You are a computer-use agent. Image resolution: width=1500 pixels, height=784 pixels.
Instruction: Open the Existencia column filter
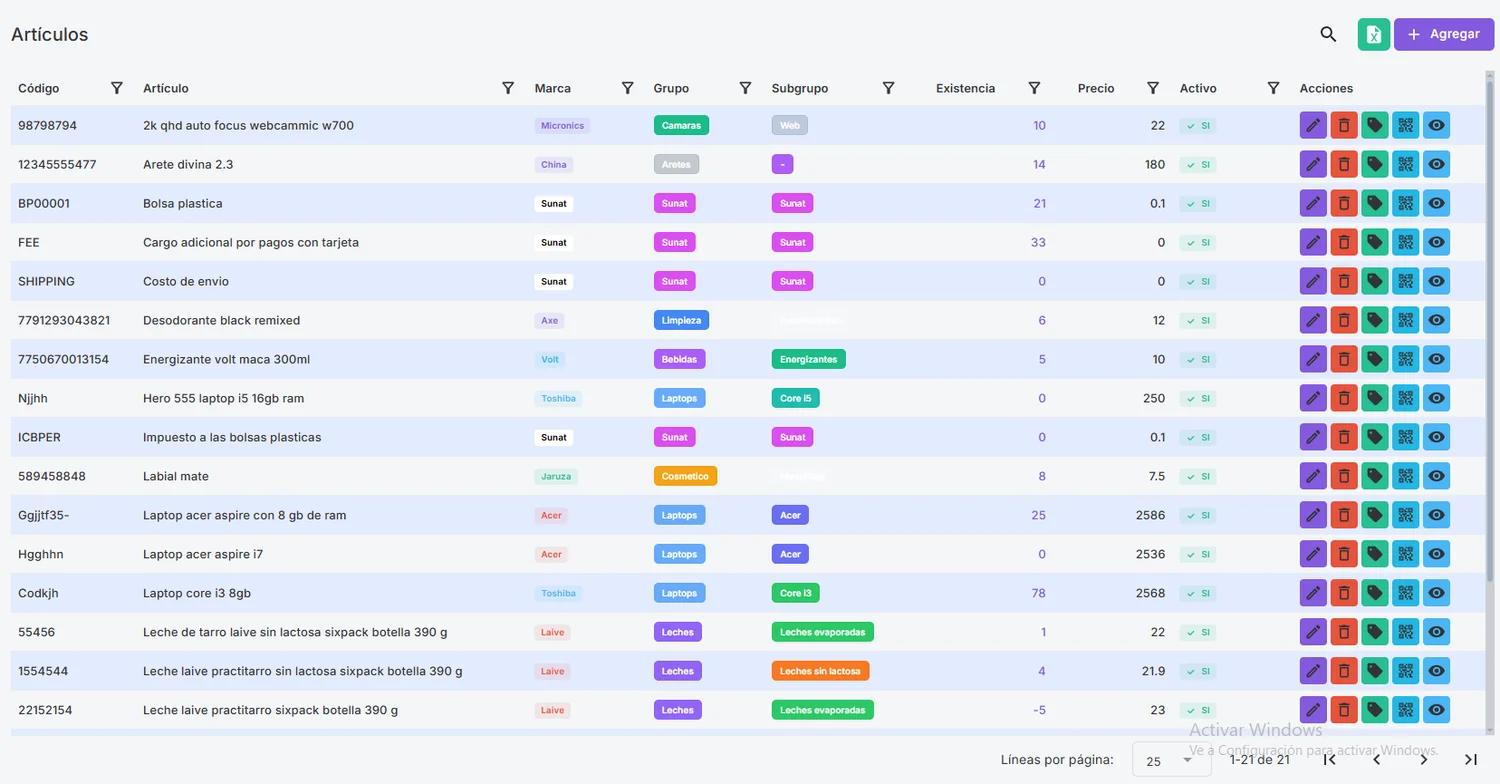pos(1034,88)
